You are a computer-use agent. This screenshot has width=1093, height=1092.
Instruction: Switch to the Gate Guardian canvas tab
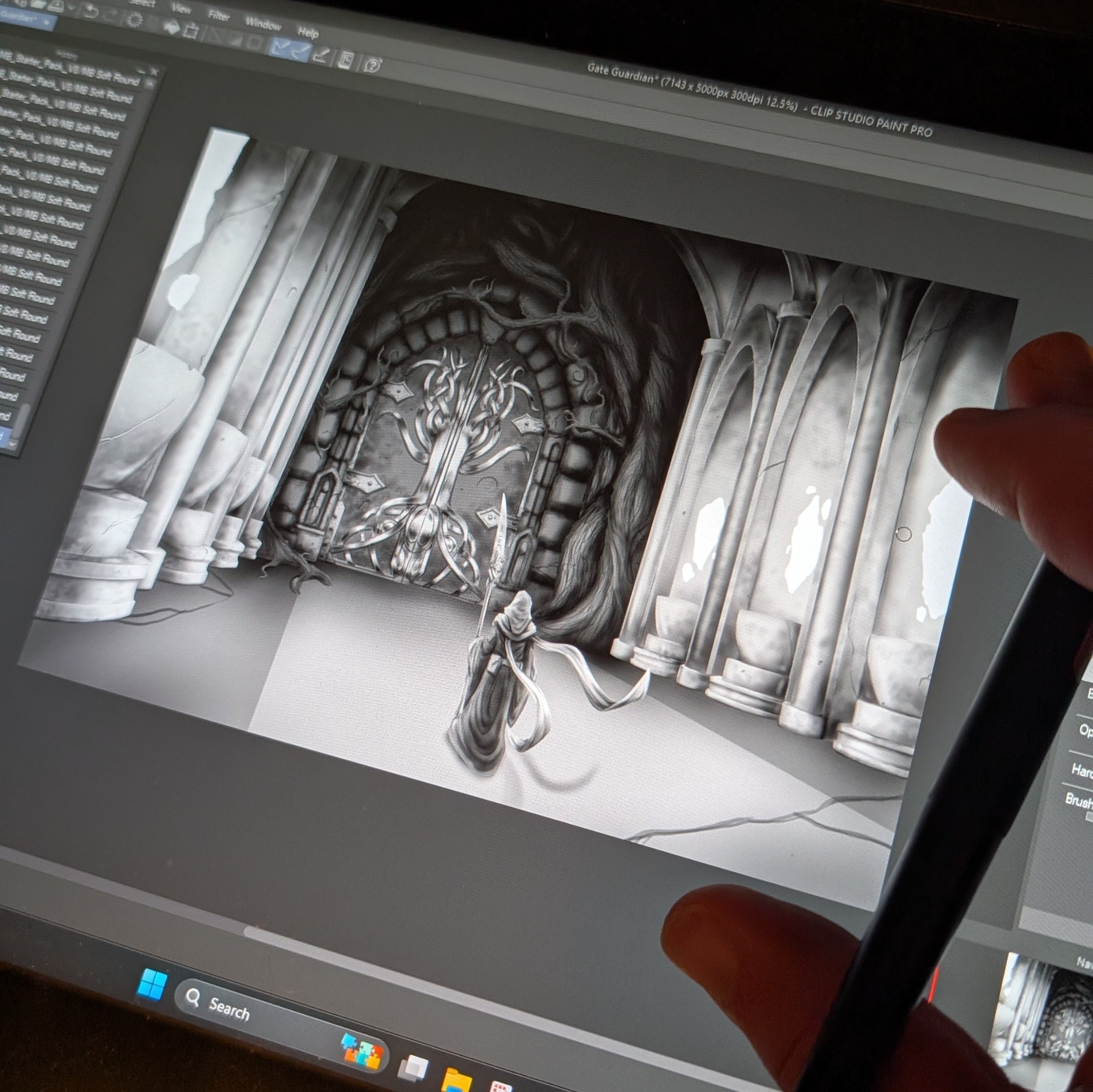[x=20, y=16]
